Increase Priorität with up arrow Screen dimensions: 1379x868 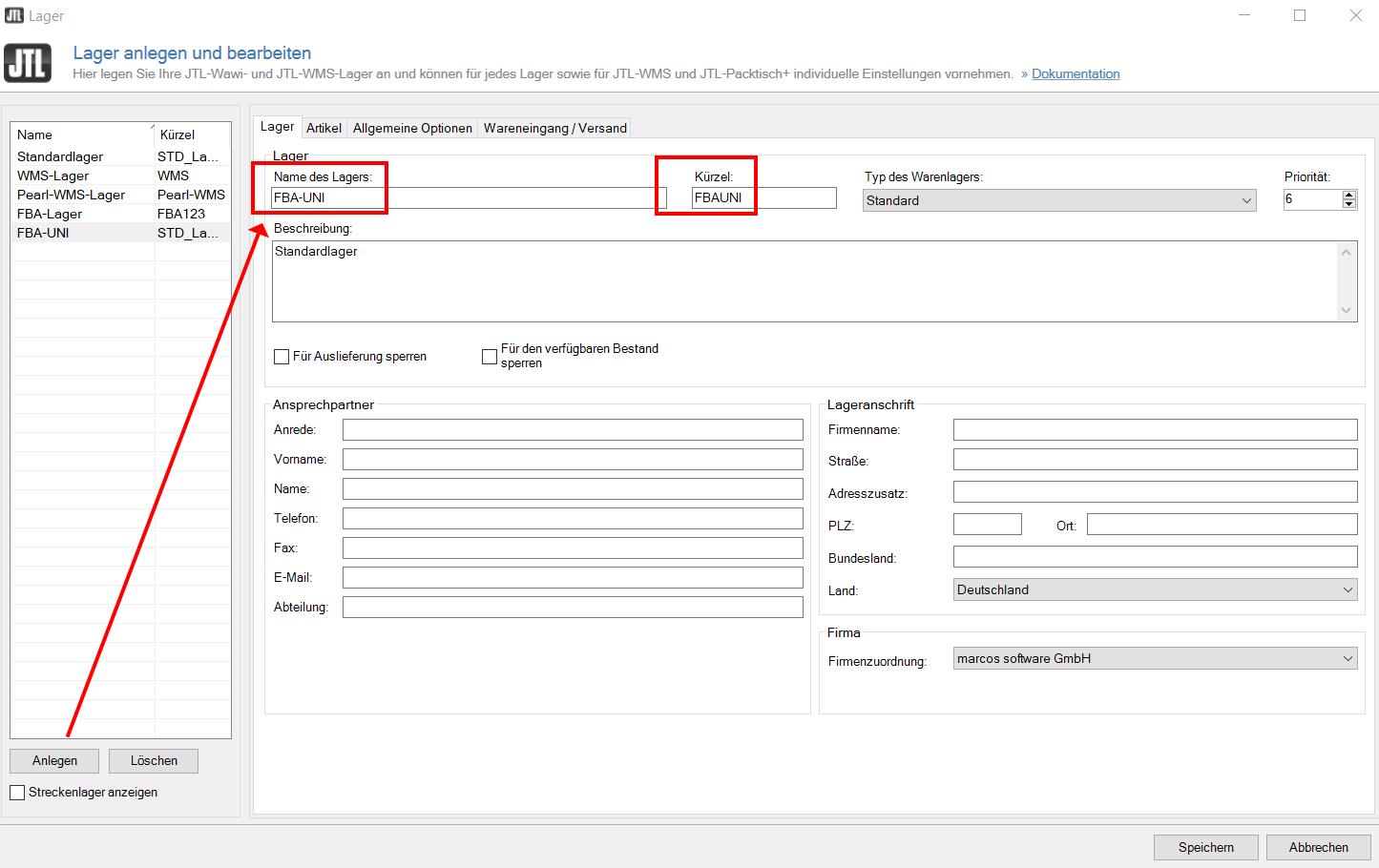(1349, 195)
